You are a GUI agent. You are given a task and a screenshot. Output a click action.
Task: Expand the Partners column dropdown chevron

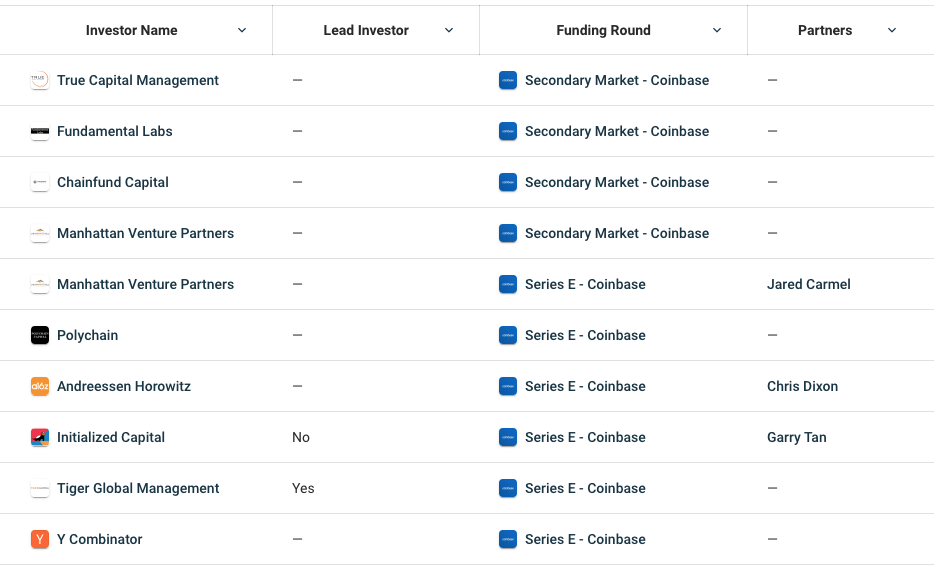(892, 31)
